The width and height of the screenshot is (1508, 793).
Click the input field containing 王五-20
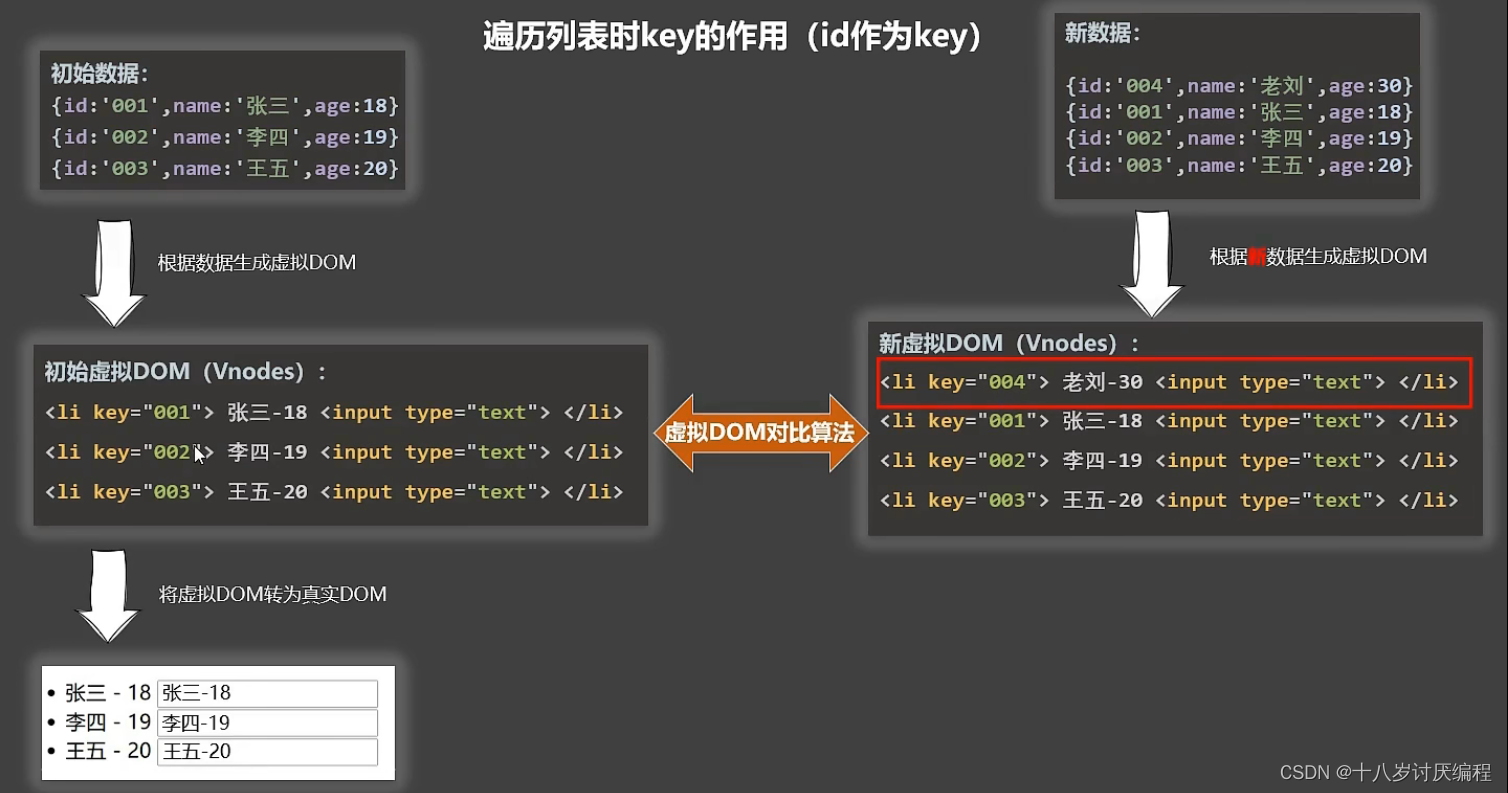click(267, 751)
